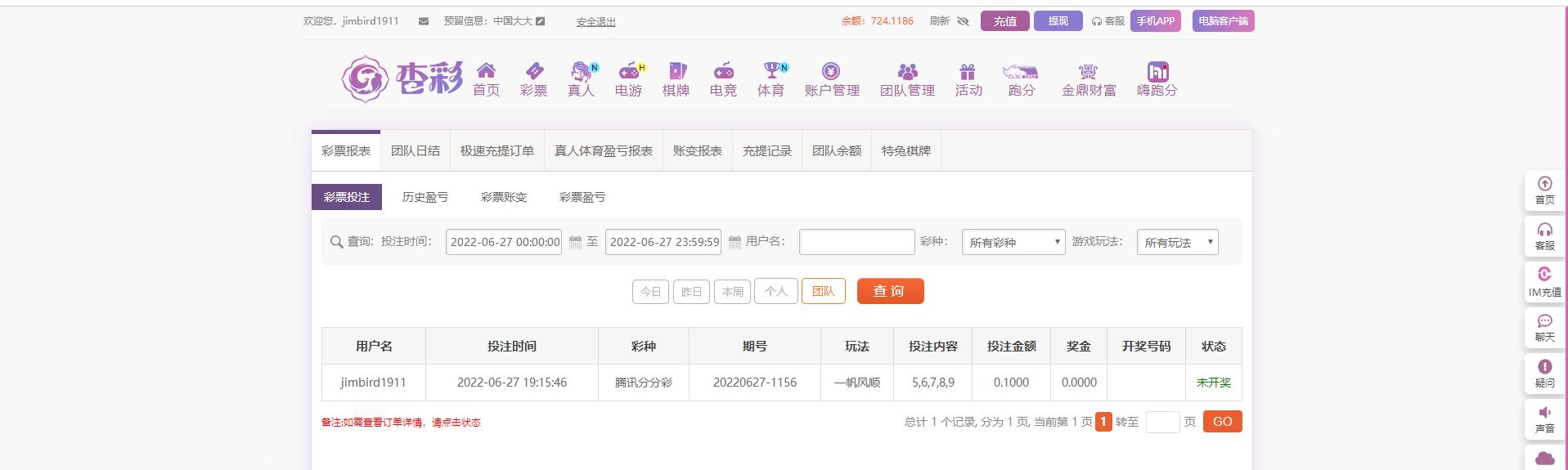Click sidebar 首页 up-arrow icon

click(x=1544, y=184)
